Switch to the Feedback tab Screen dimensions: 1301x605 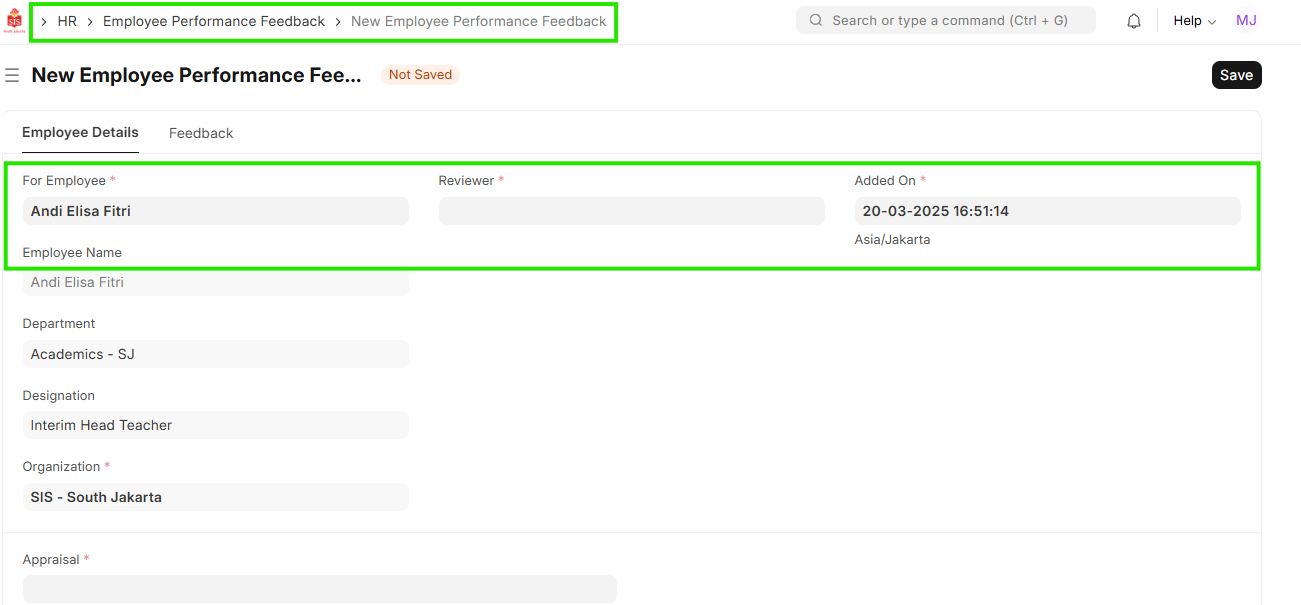201,133
